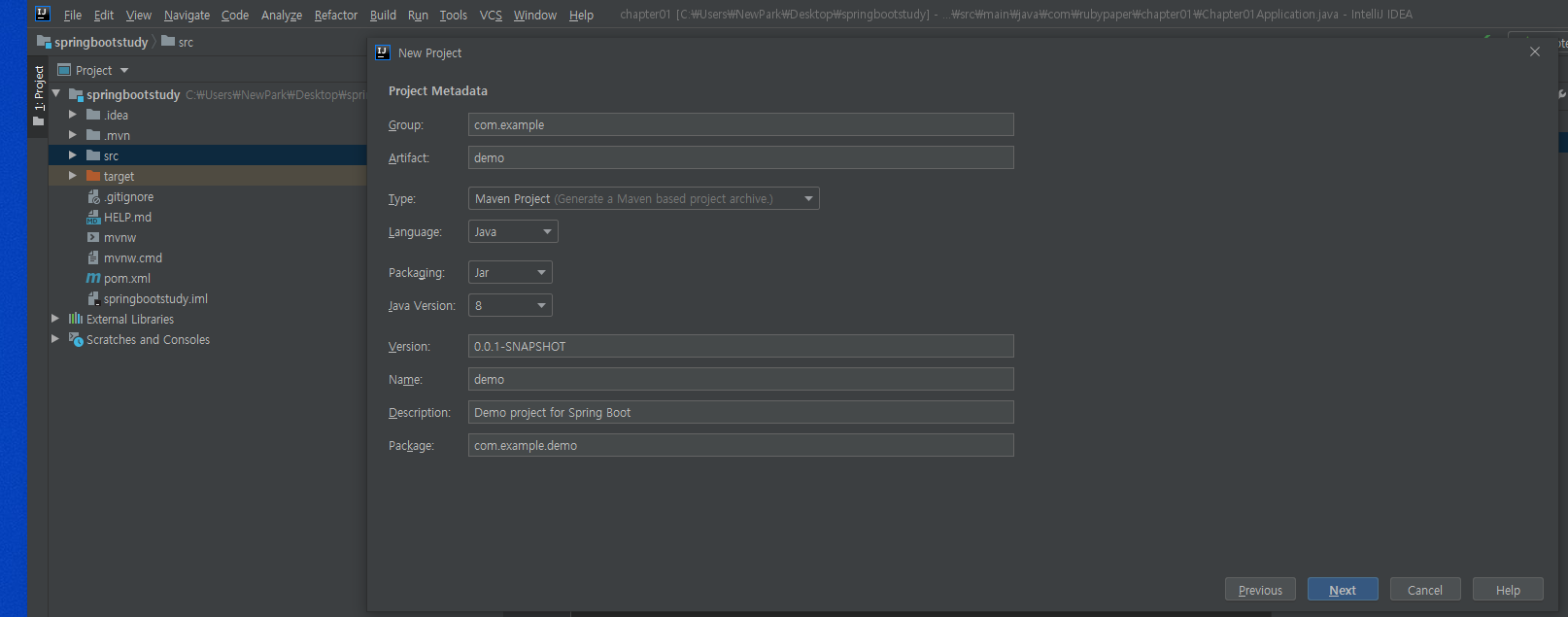The width and height of the screenshot is (1568, 617).
Task: Open the View menu
Action: 139,15
